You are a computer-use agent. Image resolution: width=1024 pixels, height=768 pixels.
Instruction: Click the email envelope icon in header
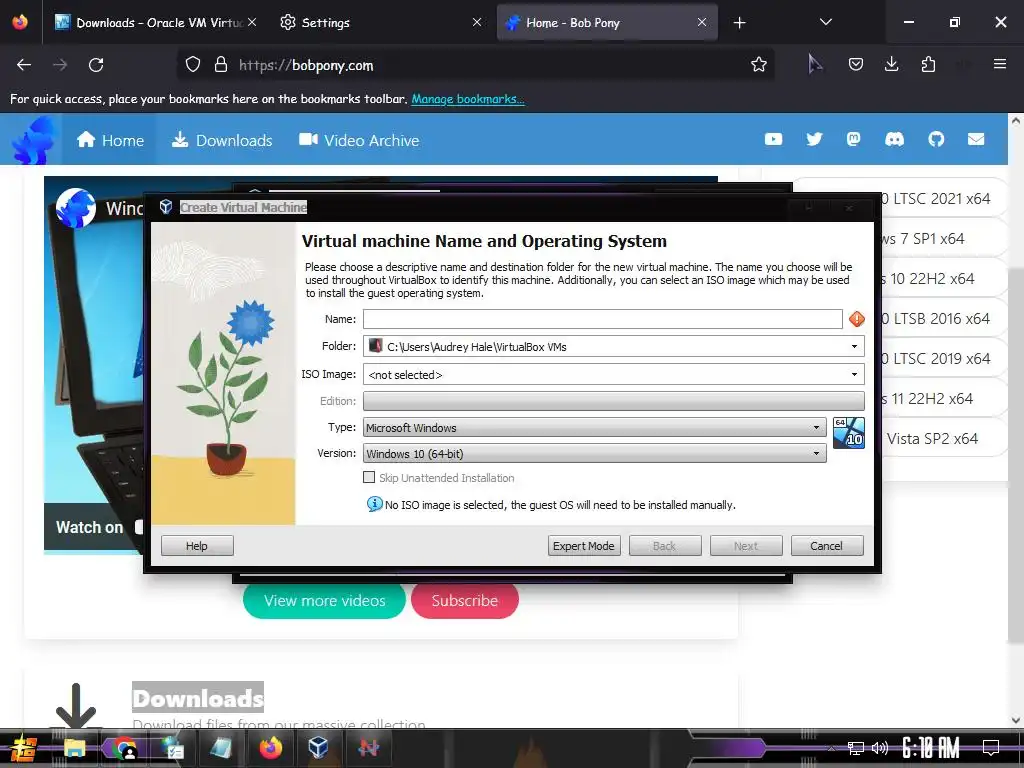click(976, 139)
